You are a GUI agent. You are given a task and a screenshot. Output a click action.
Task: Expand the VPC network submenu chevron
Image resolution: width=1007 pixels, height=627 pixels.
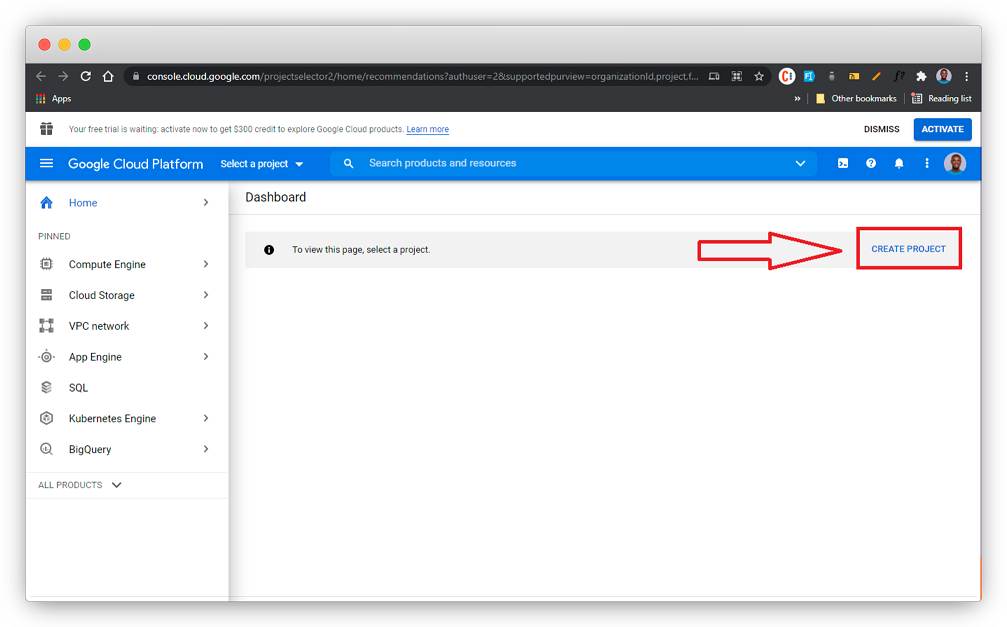coord(206,326)
